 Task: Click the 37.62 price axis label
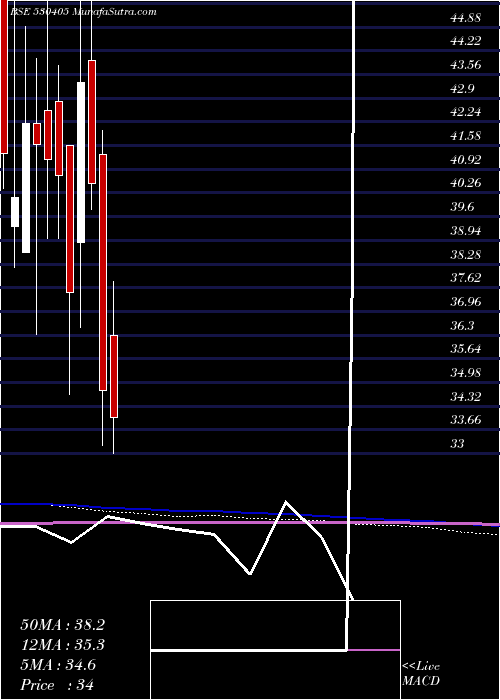pos(466,278)
